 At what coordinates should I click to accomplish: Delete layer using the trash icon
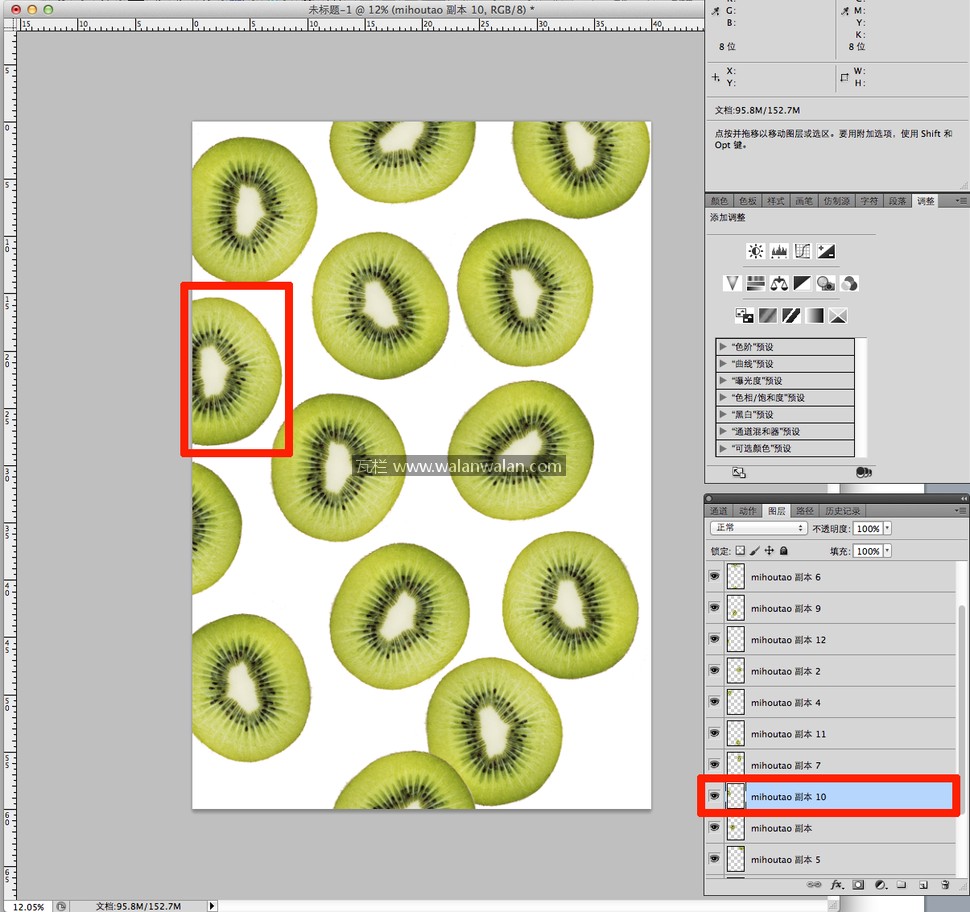point(945,885)
